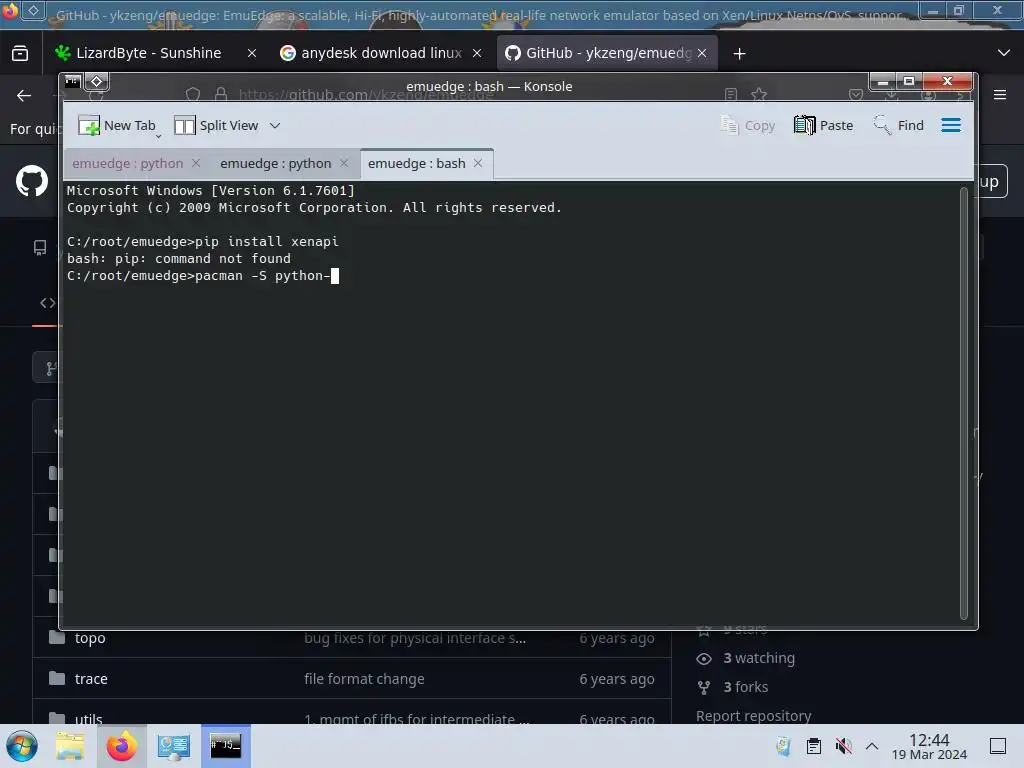Click muted volume tray icon
This screenshot has width=1024, height=768.
[843, 746]
